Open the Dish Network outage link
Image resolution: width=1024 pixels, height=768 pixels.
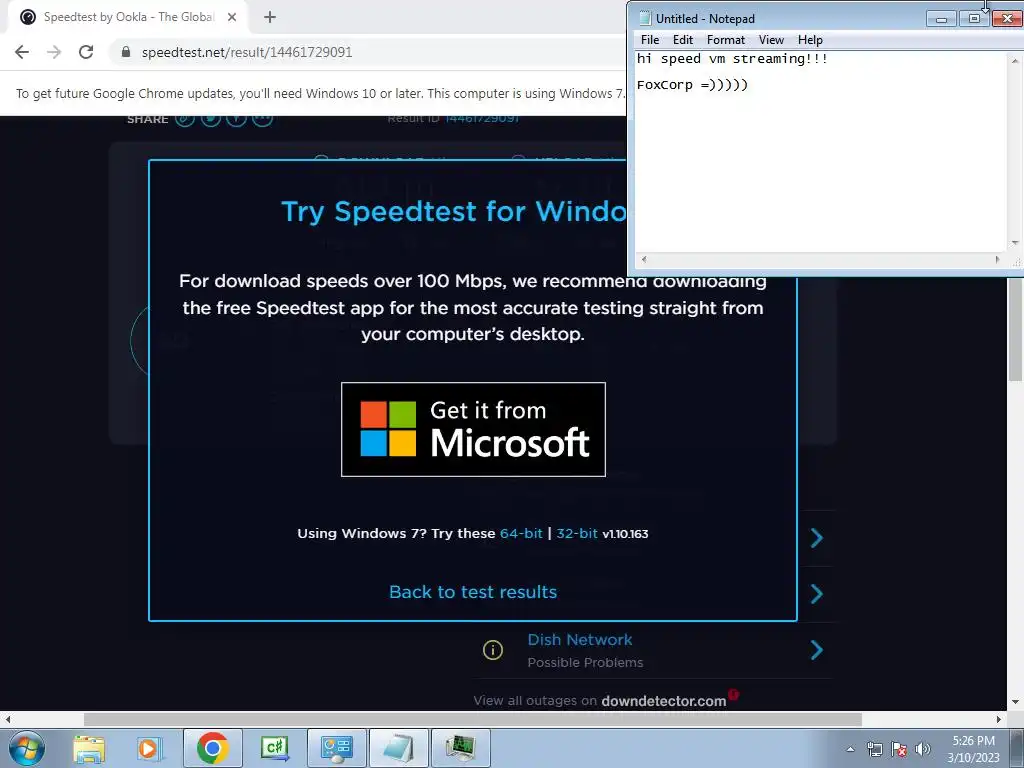point(580,639)
